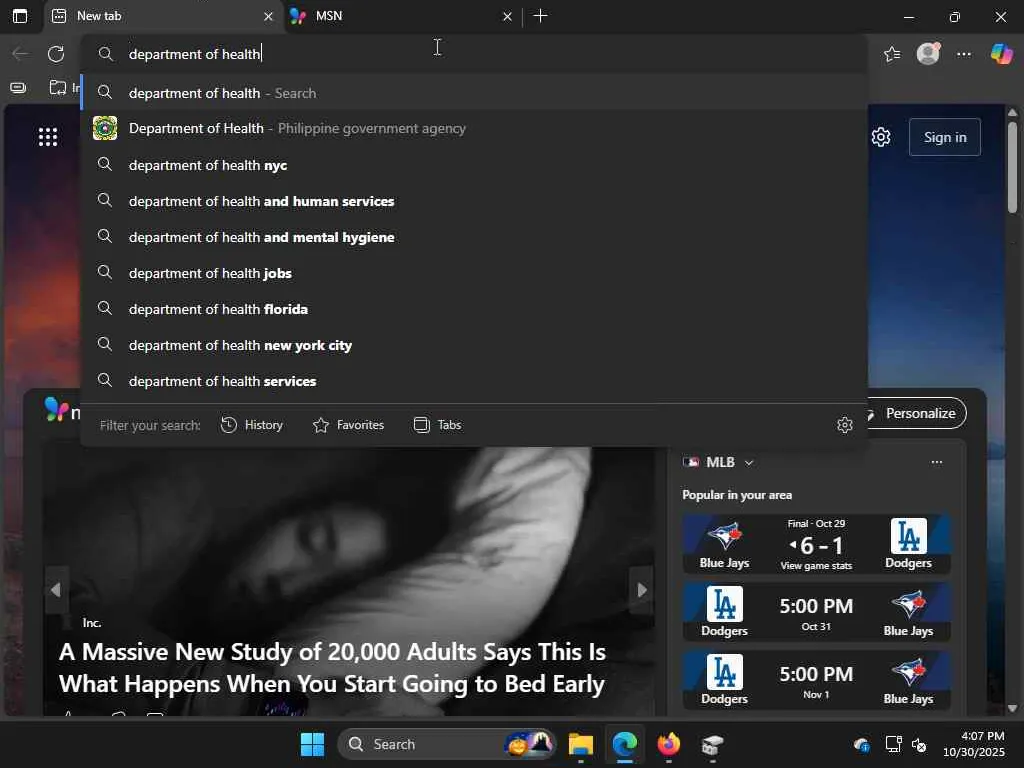The width and height of the screenshot is (1024, 768).
Task: Open Dodgers vs Blue Jays Nov 1 game
Action: pyautogui.click(x=816, y=680)
